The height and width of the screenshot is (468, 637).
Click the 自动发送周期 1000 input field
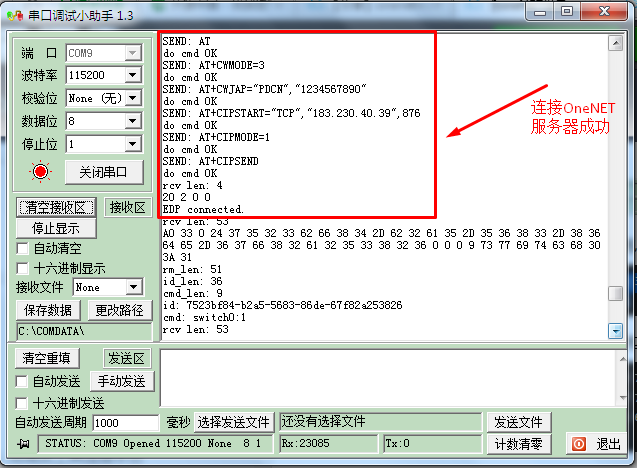click(126, 423)
